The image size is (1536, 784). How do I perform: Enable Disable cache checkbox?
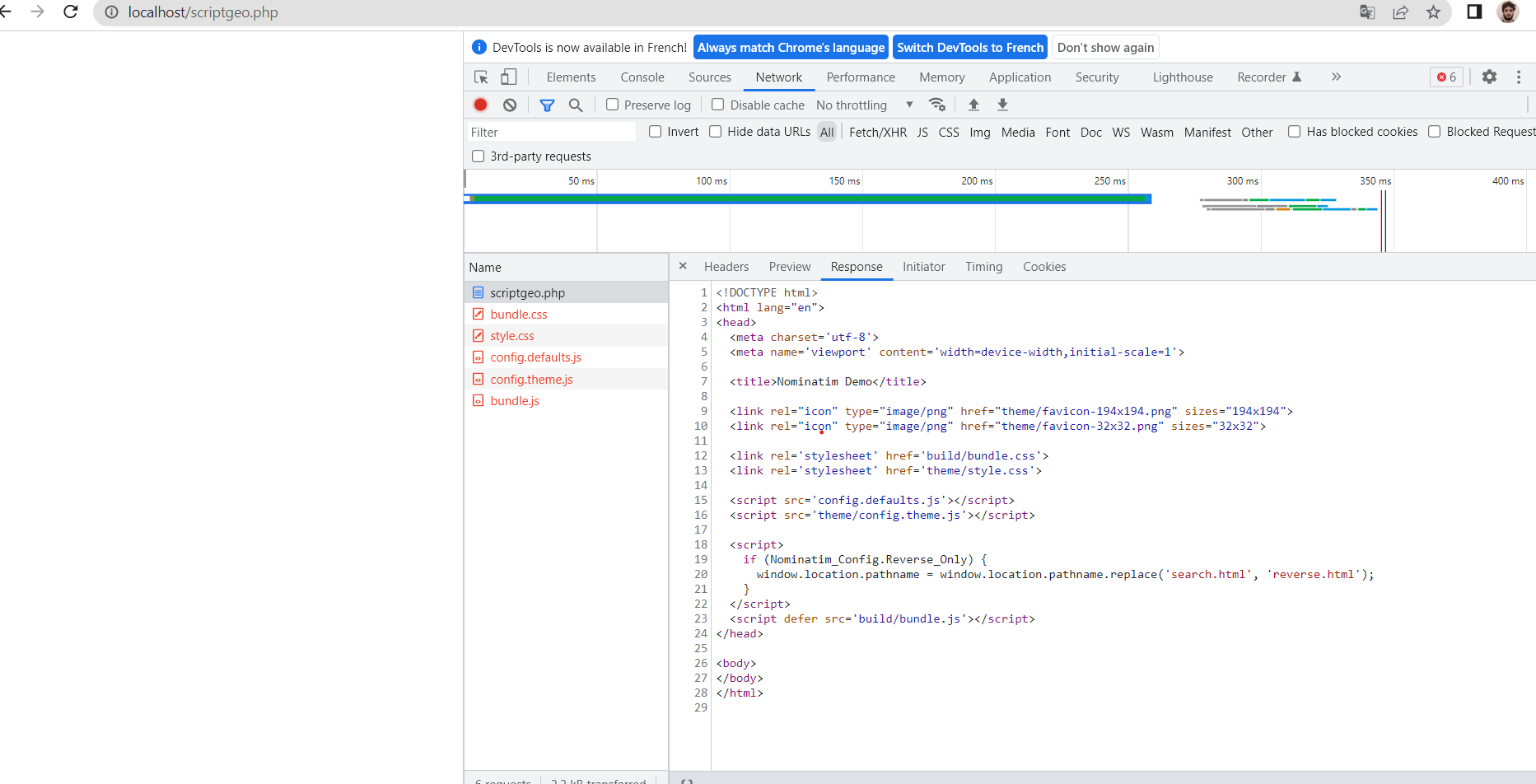coord(717,105)
